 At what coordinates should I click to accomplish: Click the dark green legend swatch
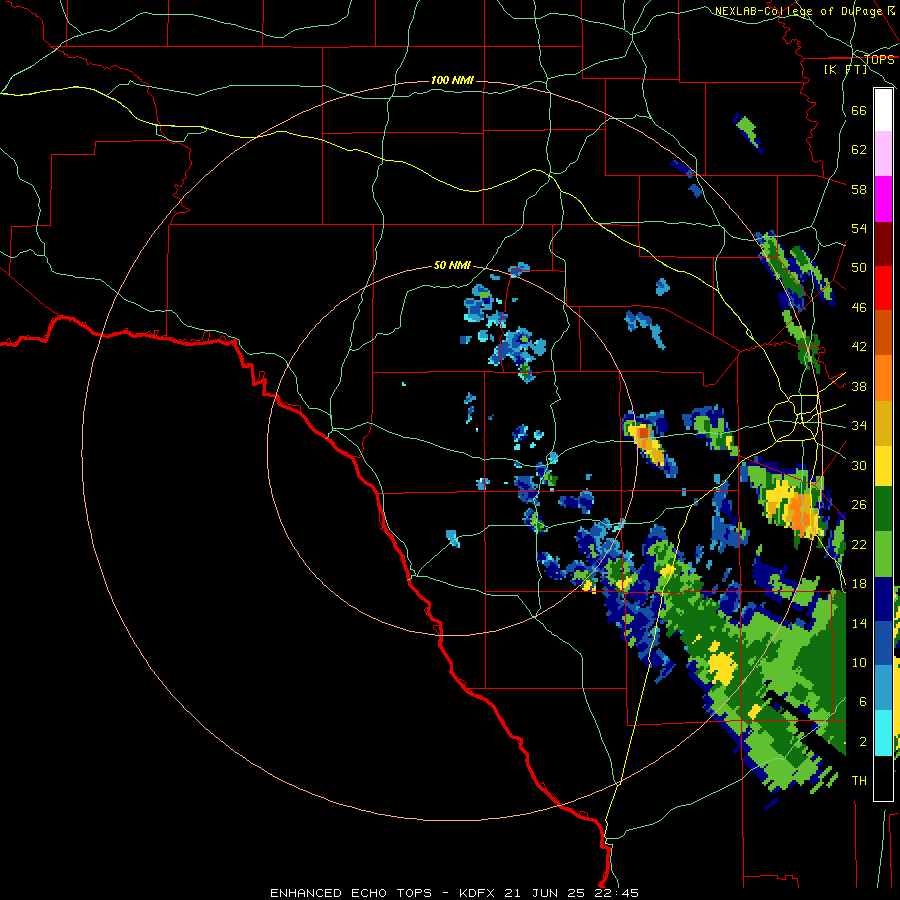coord(883,509)
